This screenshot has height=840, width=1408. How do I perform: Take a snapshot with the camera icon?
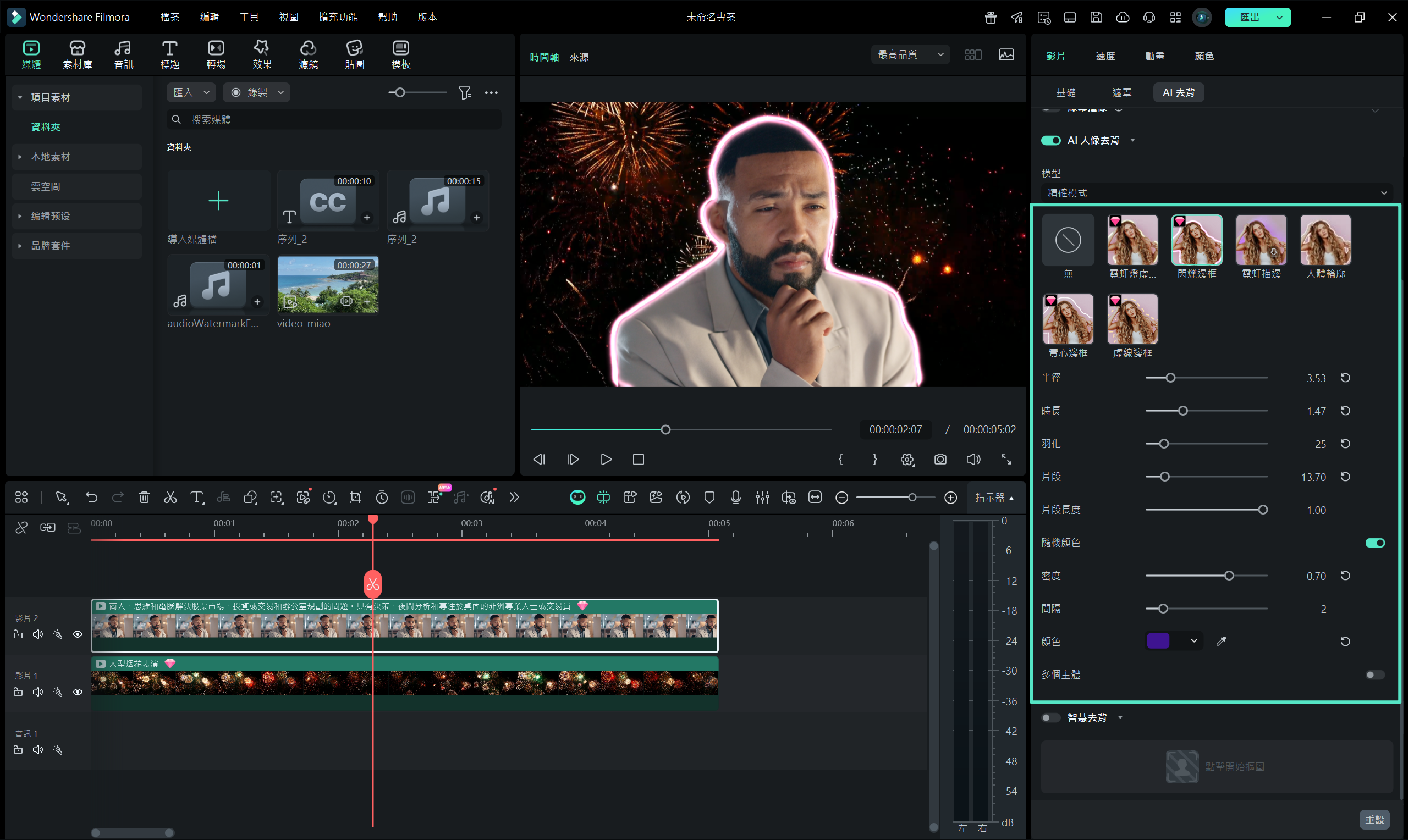tap(941, 459)
